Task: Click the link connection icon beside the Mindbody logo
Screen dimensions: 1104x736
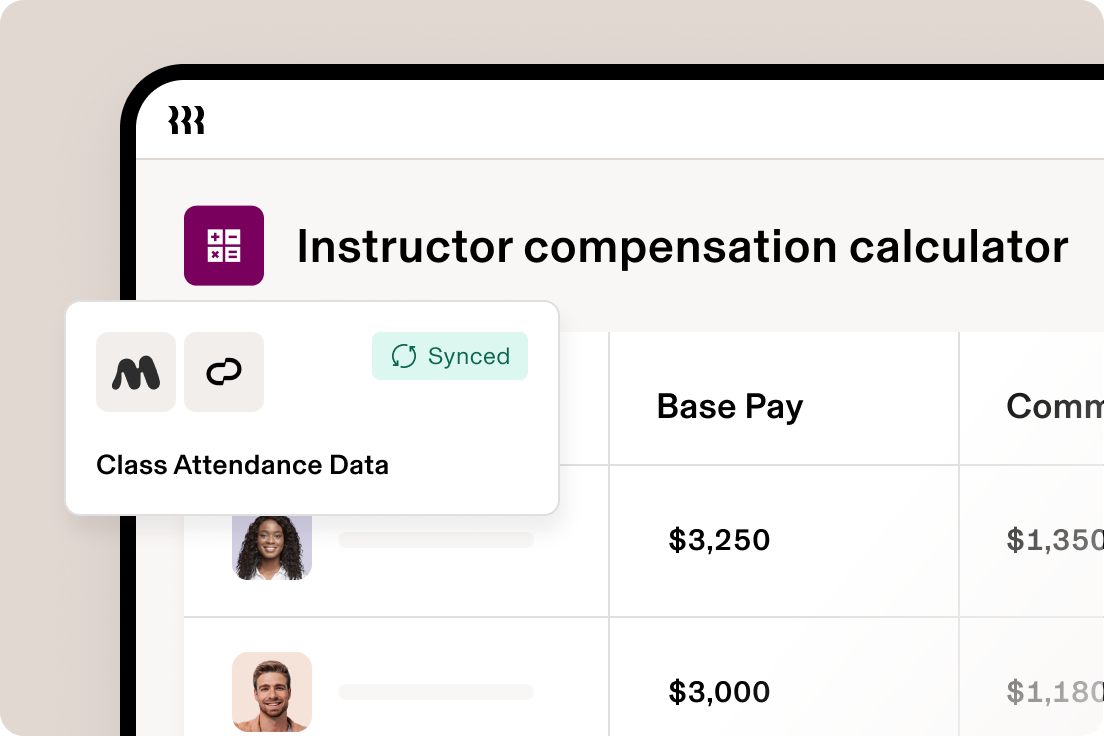Action: click(x=224, y=372)
